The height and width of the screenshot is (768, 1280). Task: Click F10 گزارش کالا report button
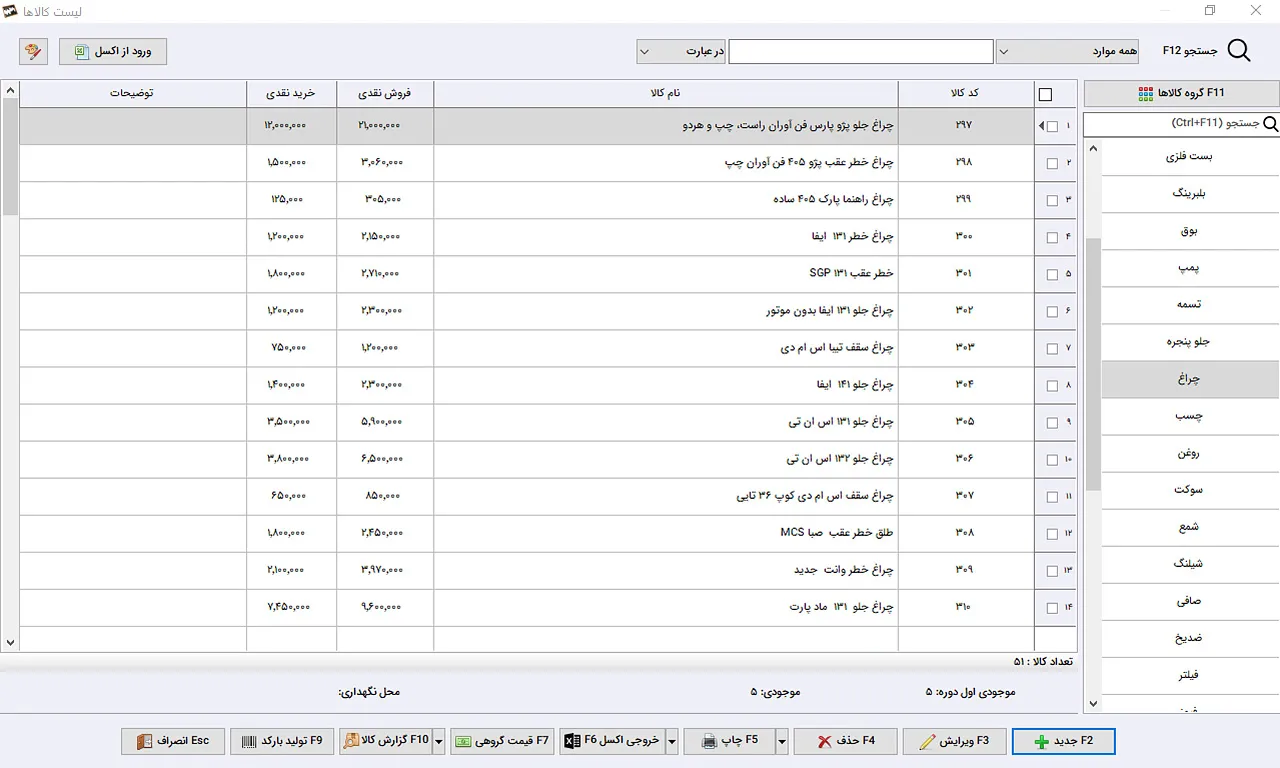pyautogui.click(x=386, y=741)
